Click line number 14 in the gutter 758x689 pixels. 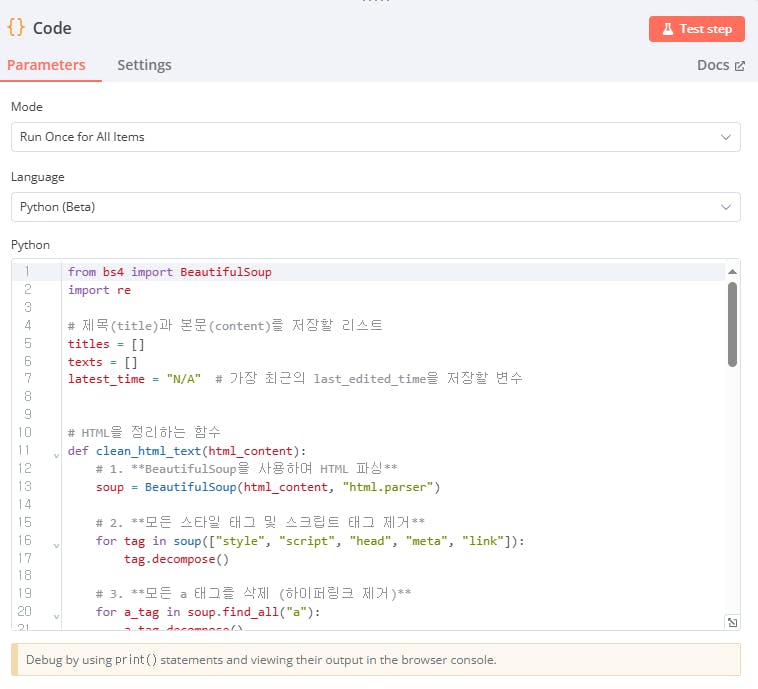pos(25,504)
